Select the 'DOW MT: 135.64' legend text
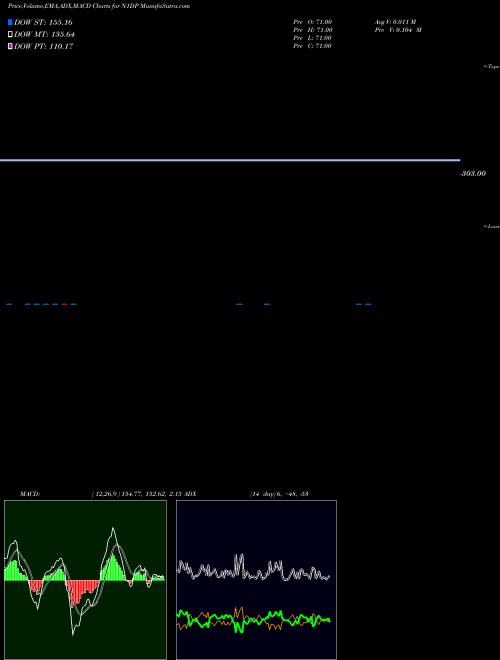Screen dimensions: 500x660 pyautogui.click(x=45, y=35)
